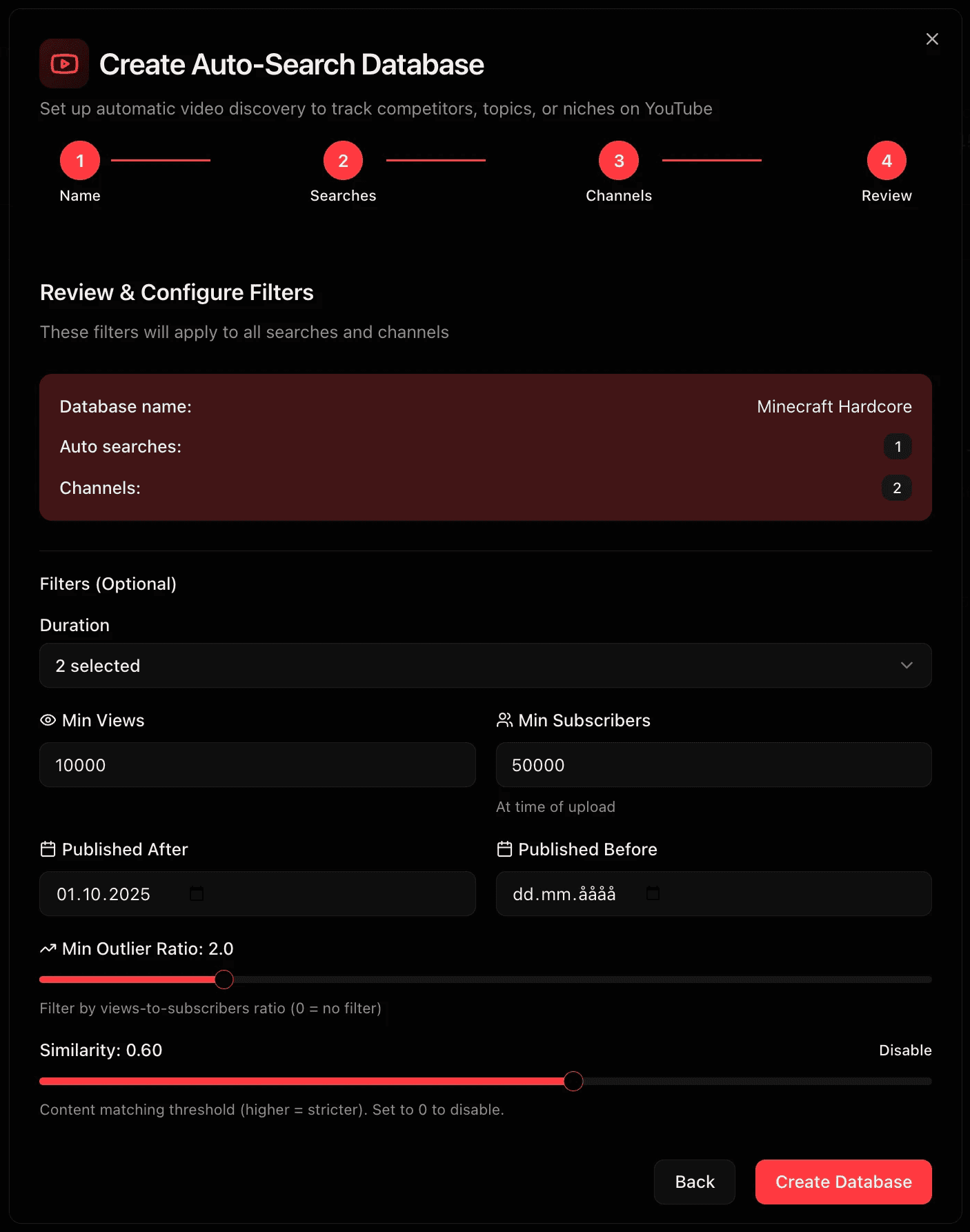Disable the Similarity filter
This screenshot has width=970, height=1232.
point(905,1051)
